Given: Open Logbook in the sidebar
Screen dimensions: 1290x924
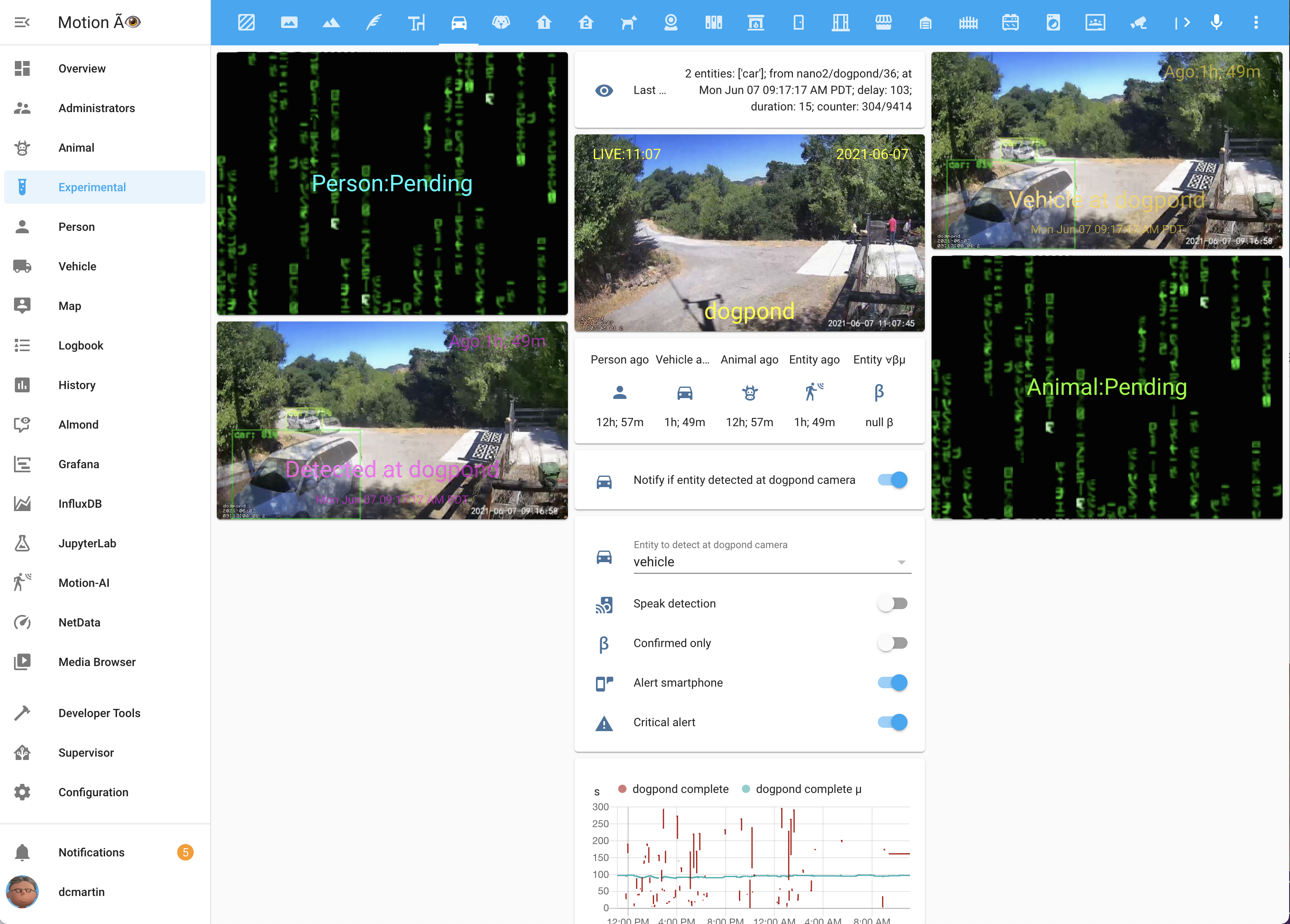Looking at the screenshot, I should pyautogui.click(x=81, y=345).
